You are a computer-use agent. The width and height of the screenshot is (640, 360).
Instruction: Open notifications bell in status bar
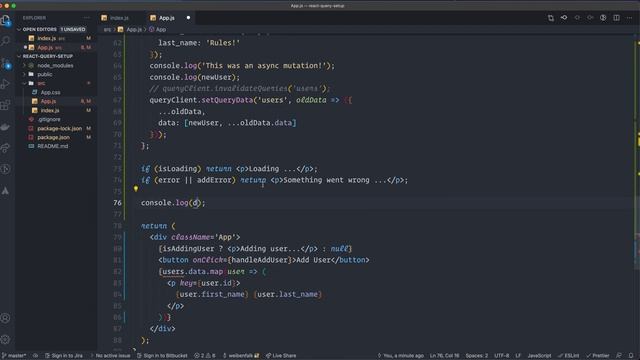point(631,356)
